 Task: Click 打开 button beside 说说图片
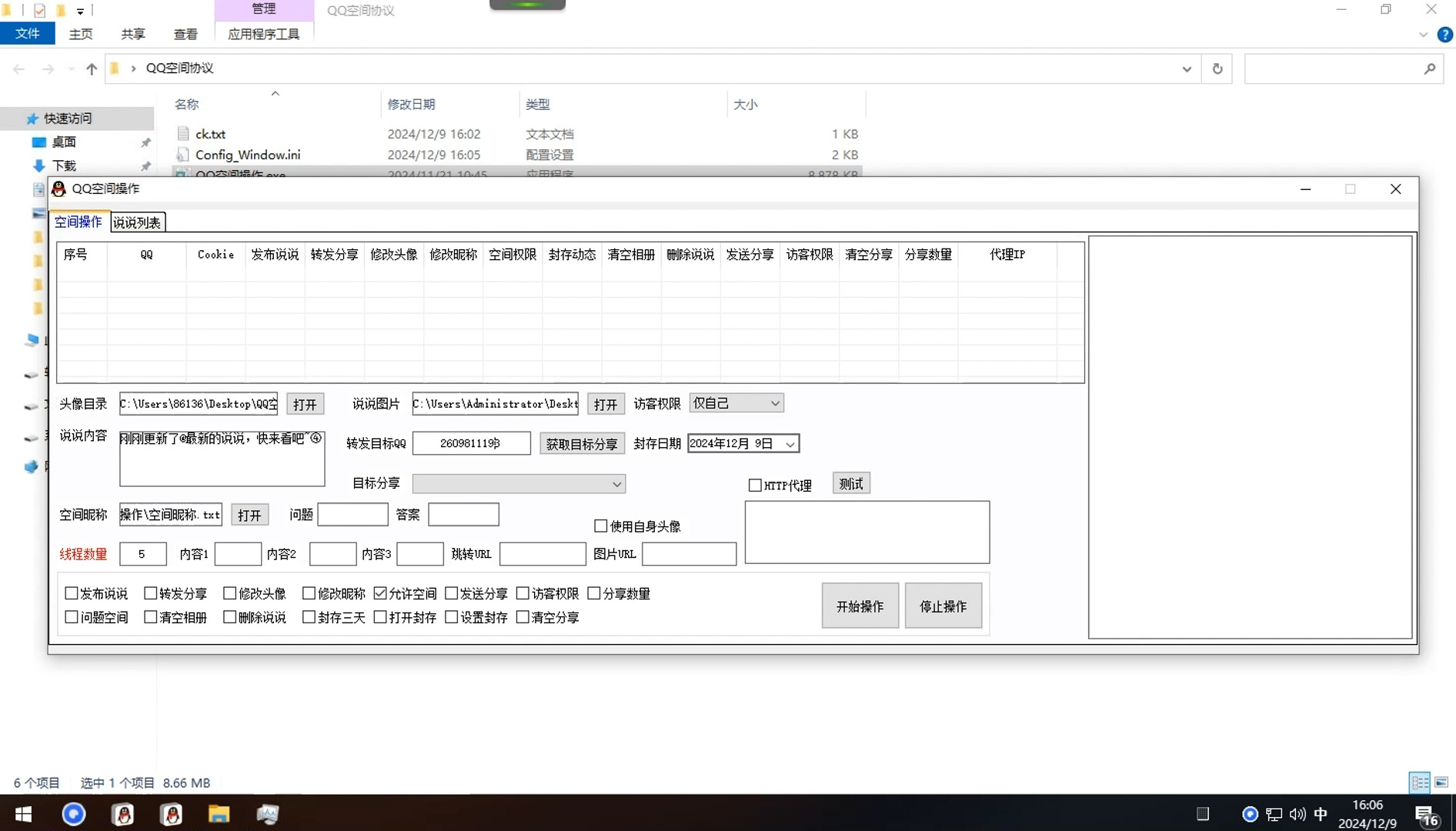pyautogui.click(x=606, y=404)
